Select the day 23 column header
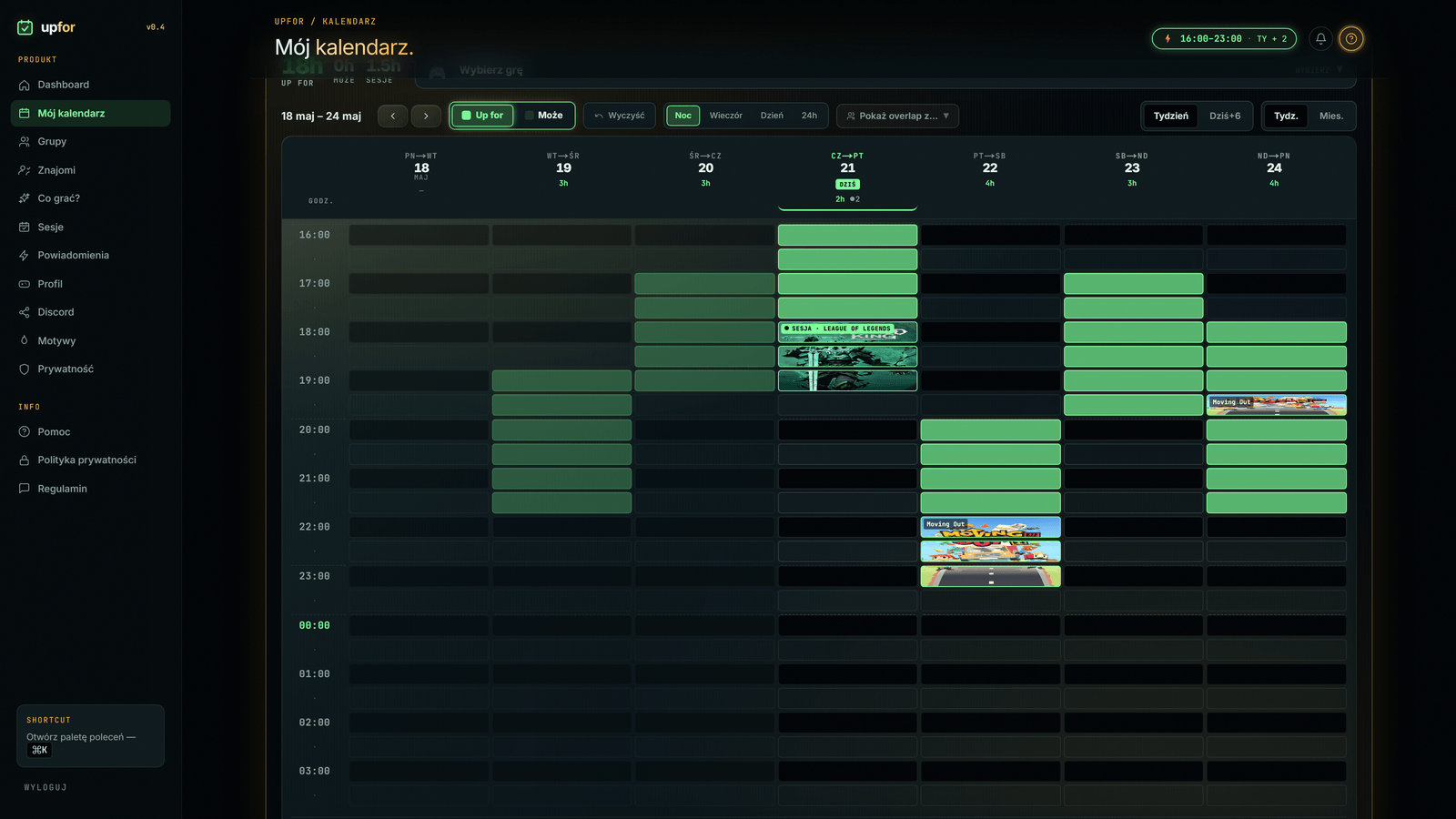 tap(1132, 169)
